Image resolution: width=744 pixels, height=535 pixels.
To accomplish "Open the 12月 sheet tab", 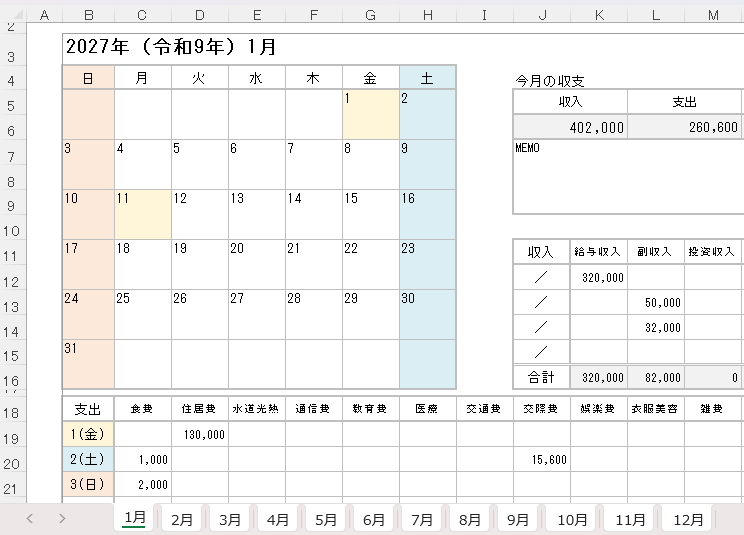I will click(688, 519).
